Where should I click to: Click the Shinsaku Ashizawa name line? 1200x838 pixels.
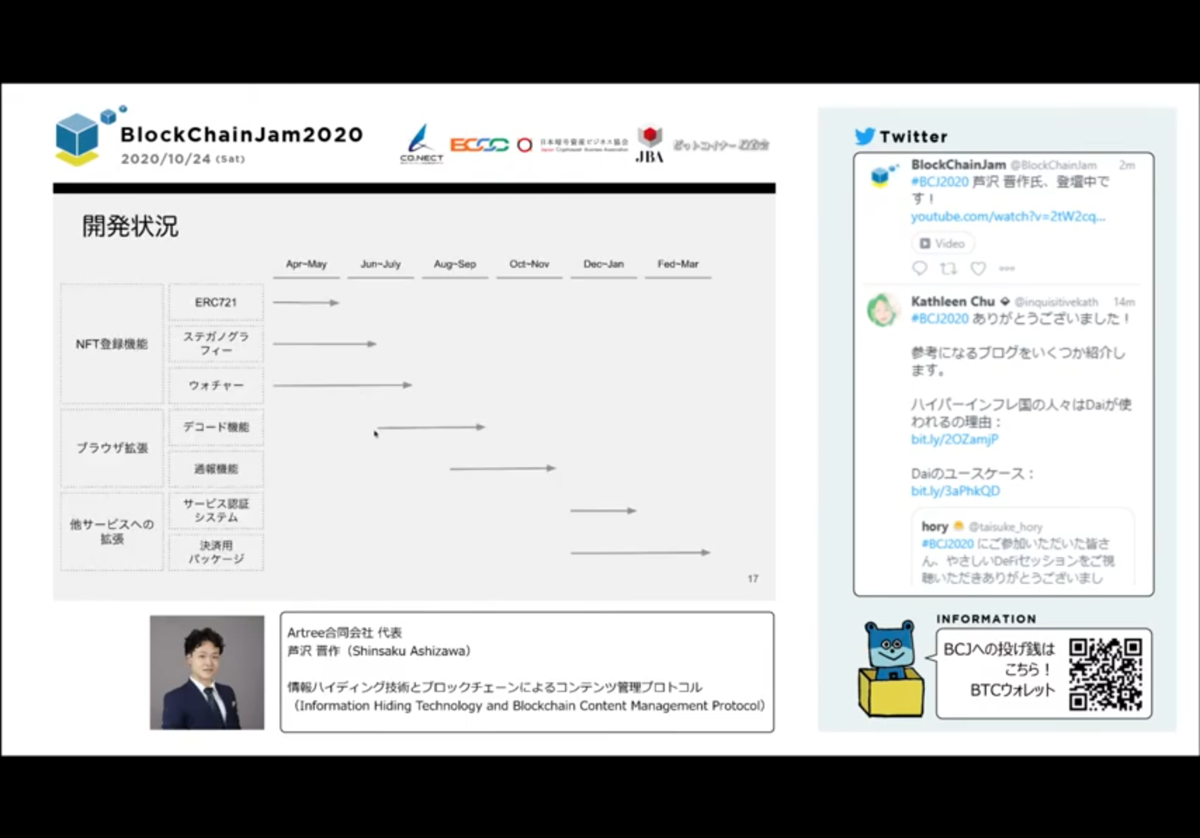(379, 651)
